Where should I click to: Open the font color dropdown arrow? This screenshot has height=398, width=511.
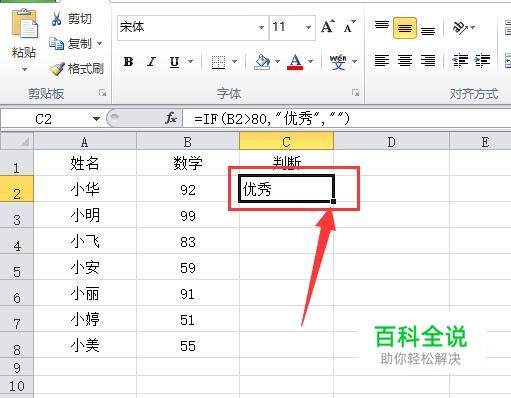click(x=310, y=62)
